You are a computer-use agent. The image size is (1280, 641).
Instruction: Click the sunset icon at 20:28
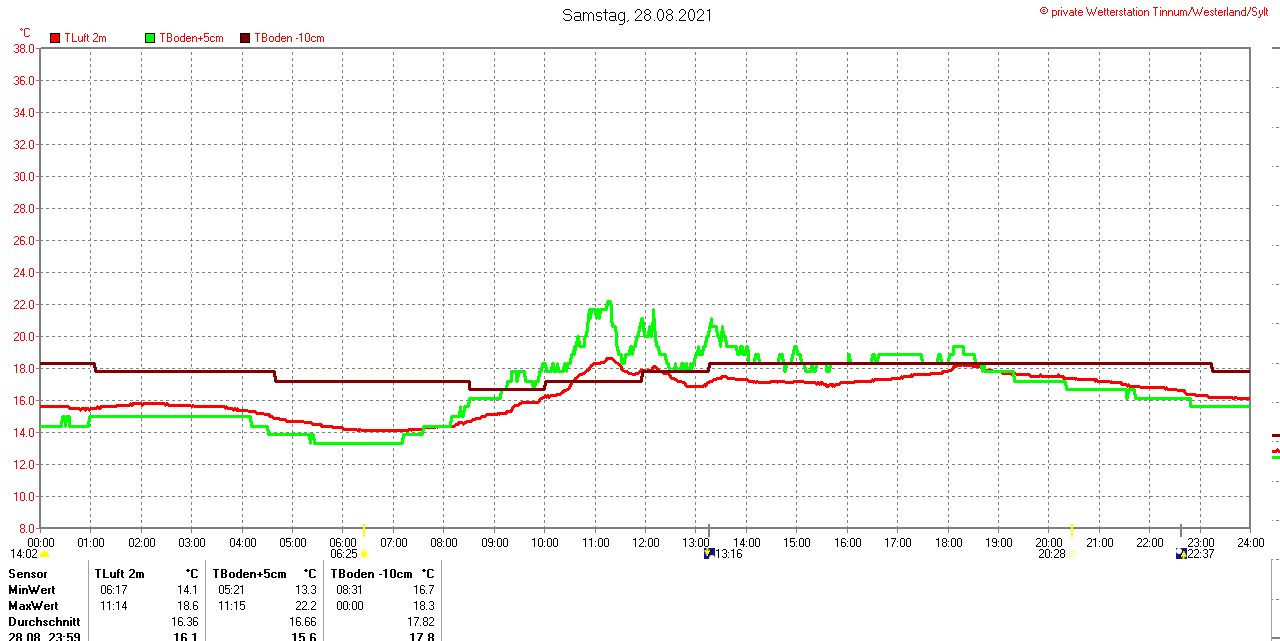(x=1072, y=554)
